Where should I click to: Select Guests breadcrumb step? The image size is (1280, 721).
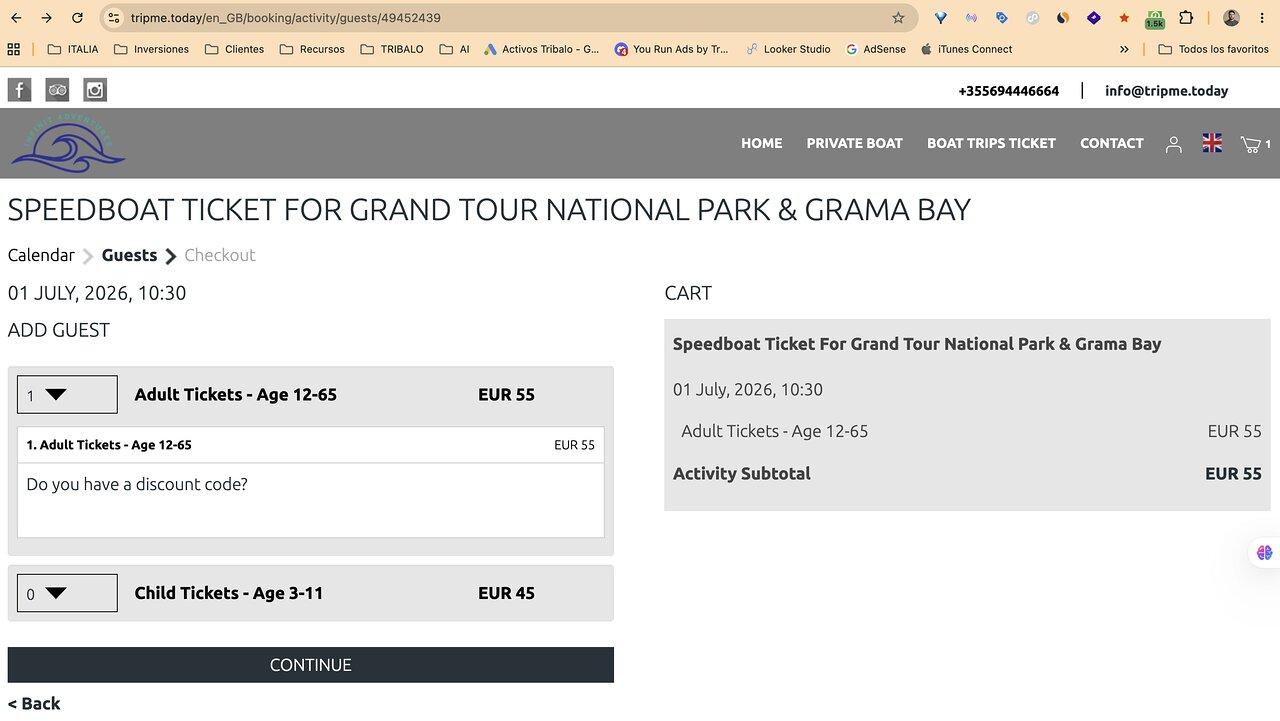tap(129, 255)
